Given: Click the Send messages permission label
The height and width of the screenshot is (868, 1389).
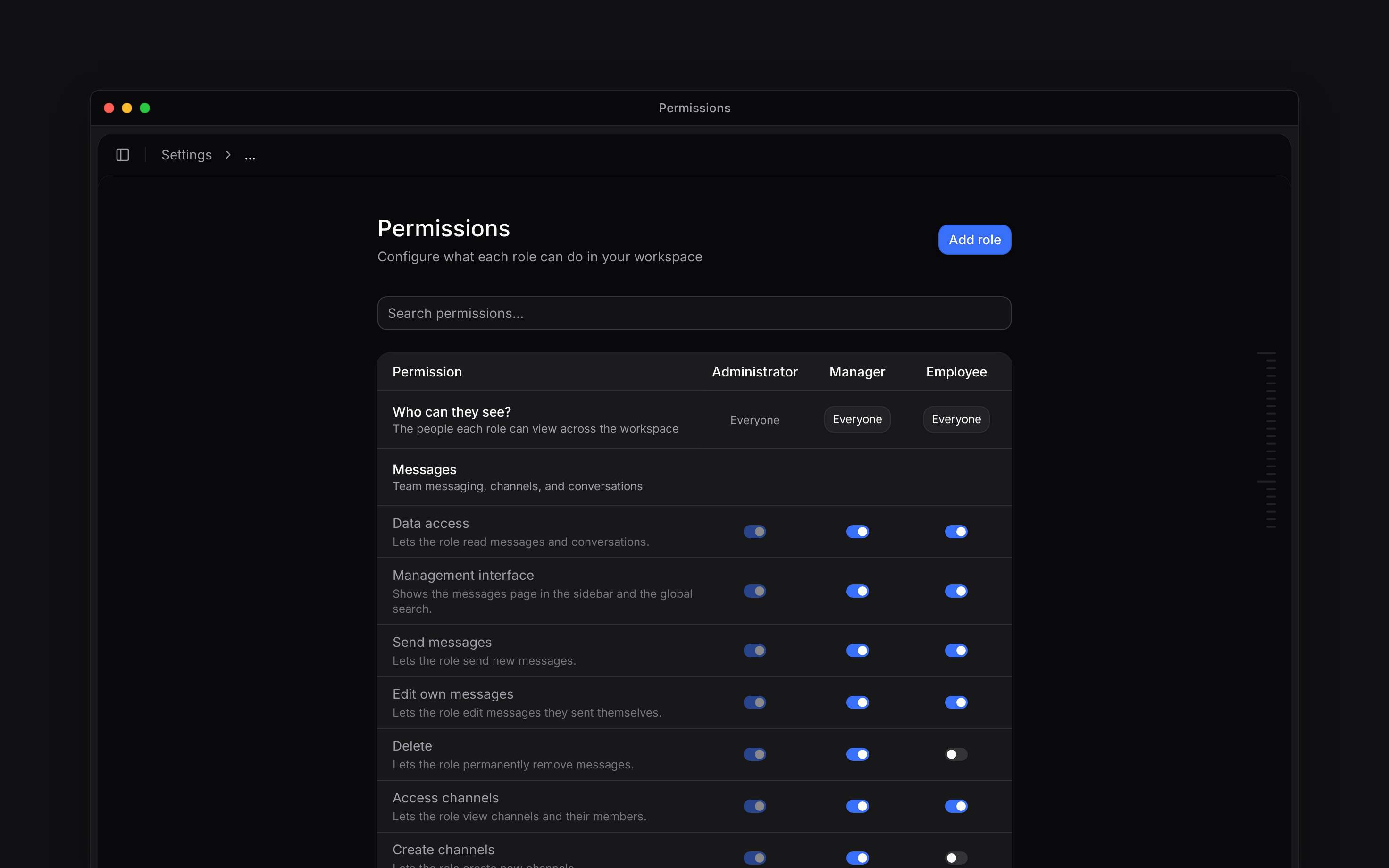Looking at the screenshot, I should (x=442, y=643).
